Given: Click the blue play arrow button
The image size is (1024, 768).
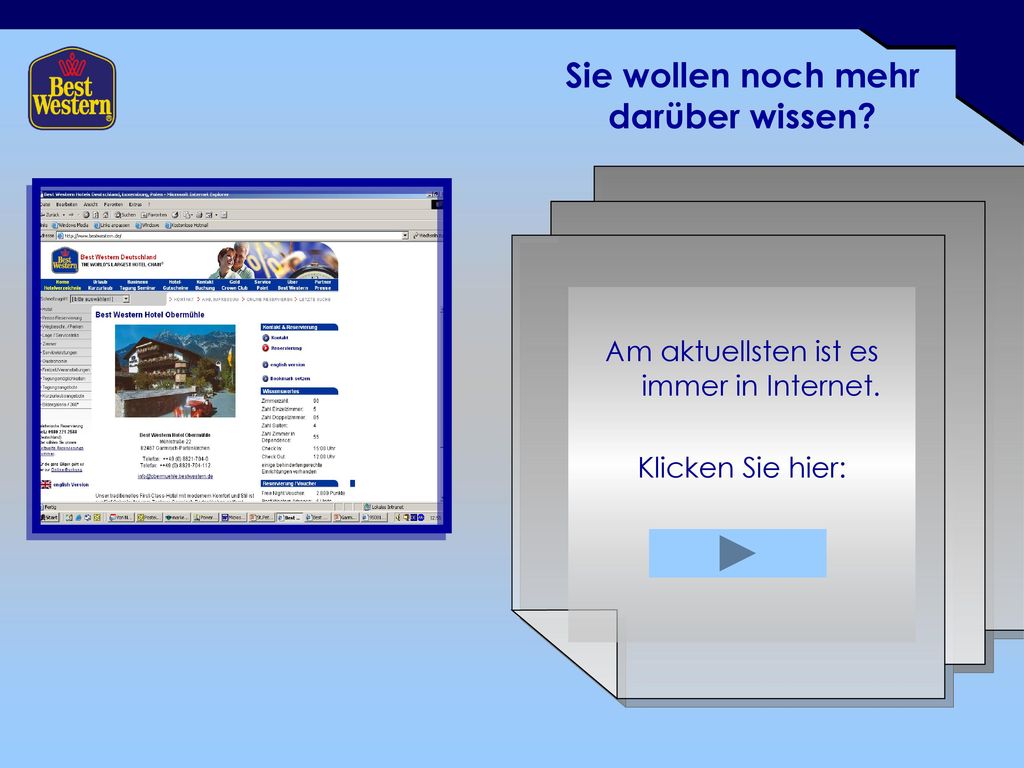Looking at the screenshot, I should pos(737,553).
